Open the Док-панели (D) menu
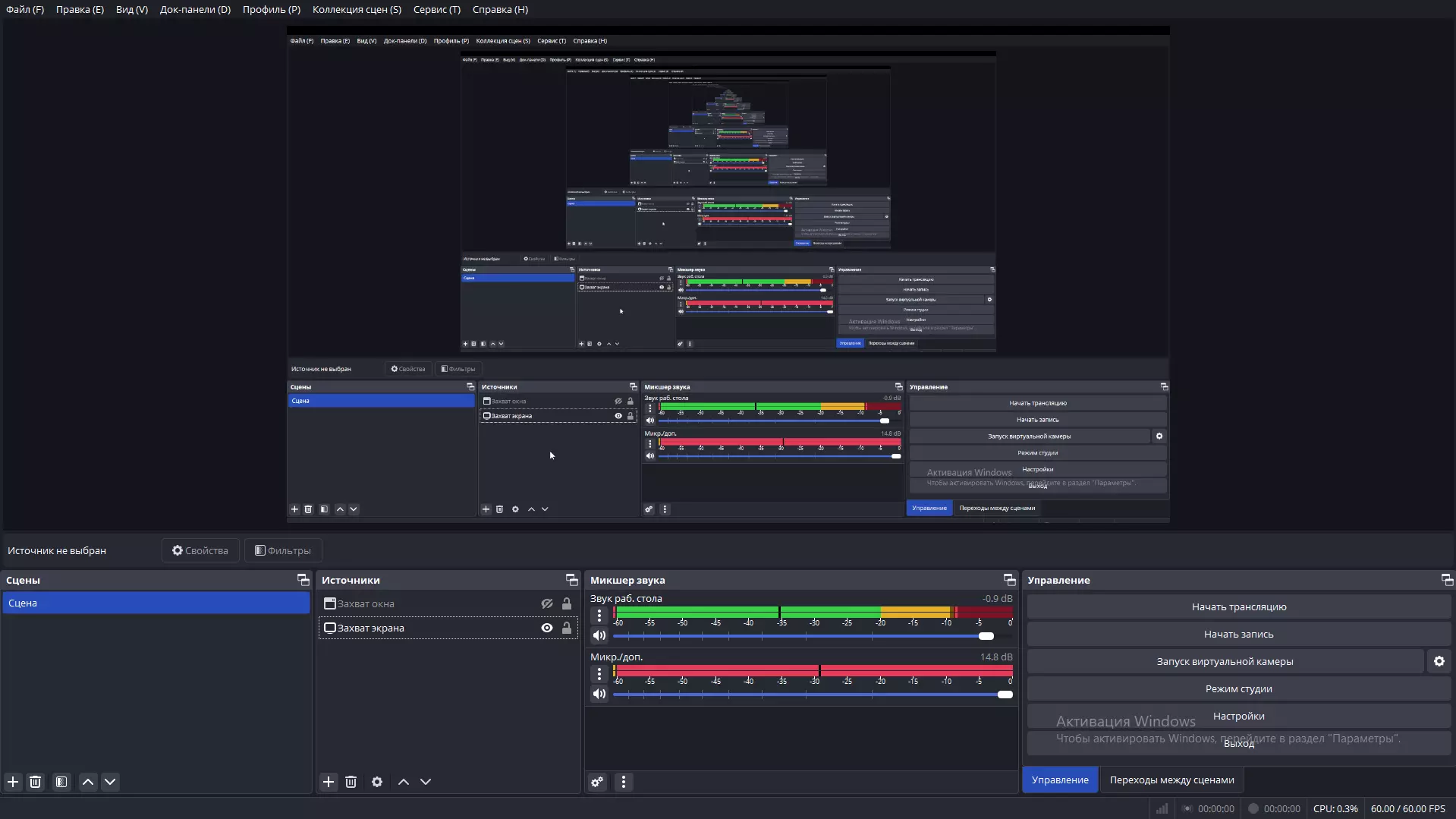 point(195,10)
